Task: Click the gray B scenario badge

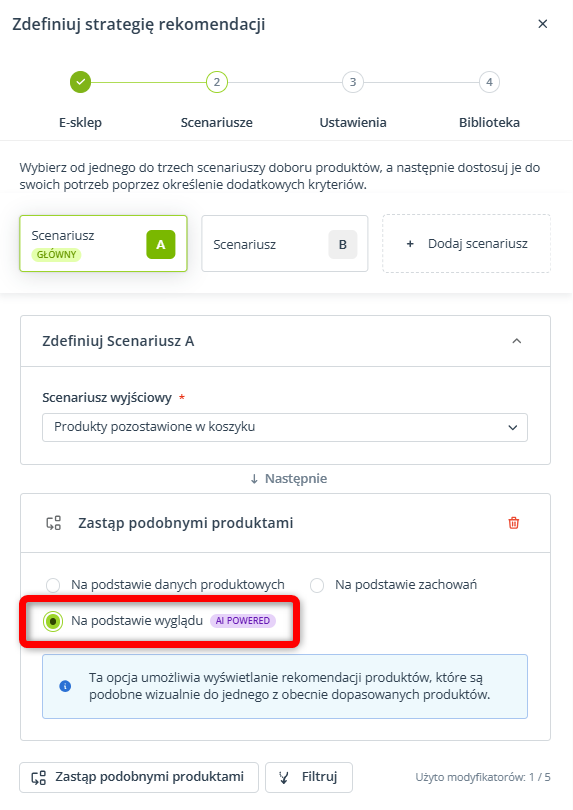Action: [343, 244]
